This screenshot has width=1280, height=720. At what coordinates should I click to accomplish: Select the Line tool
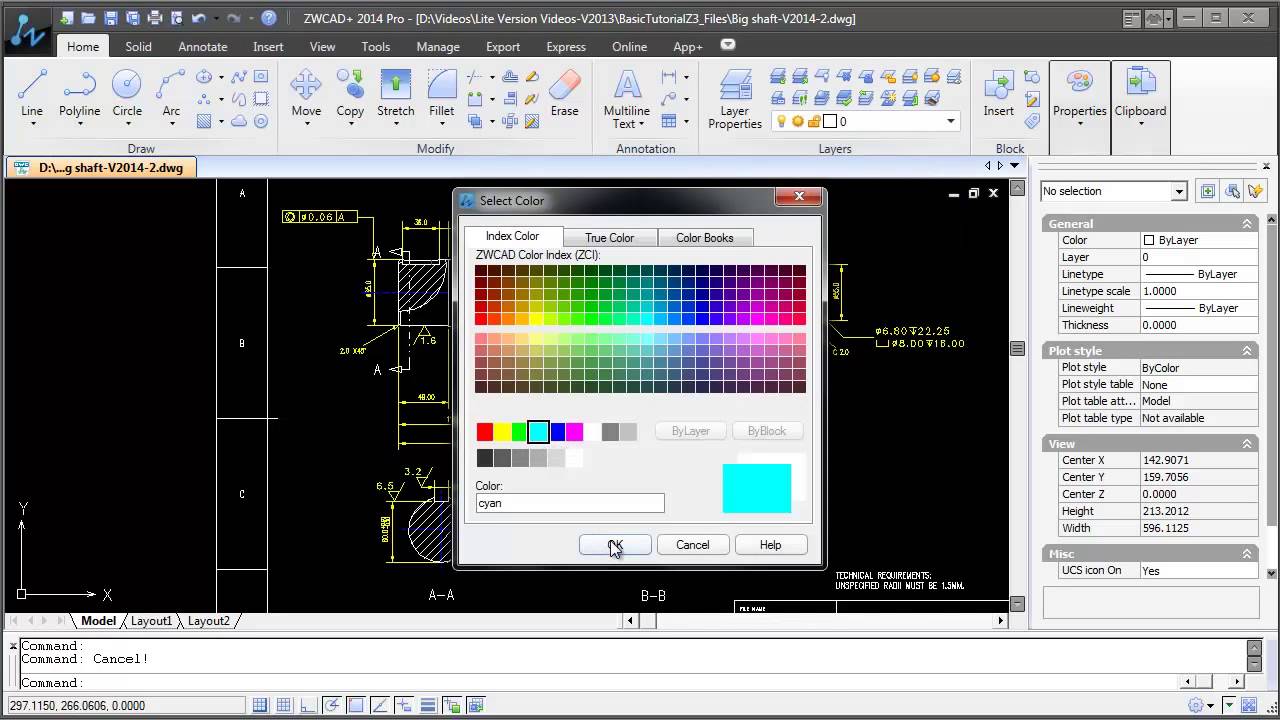point(32,92)
